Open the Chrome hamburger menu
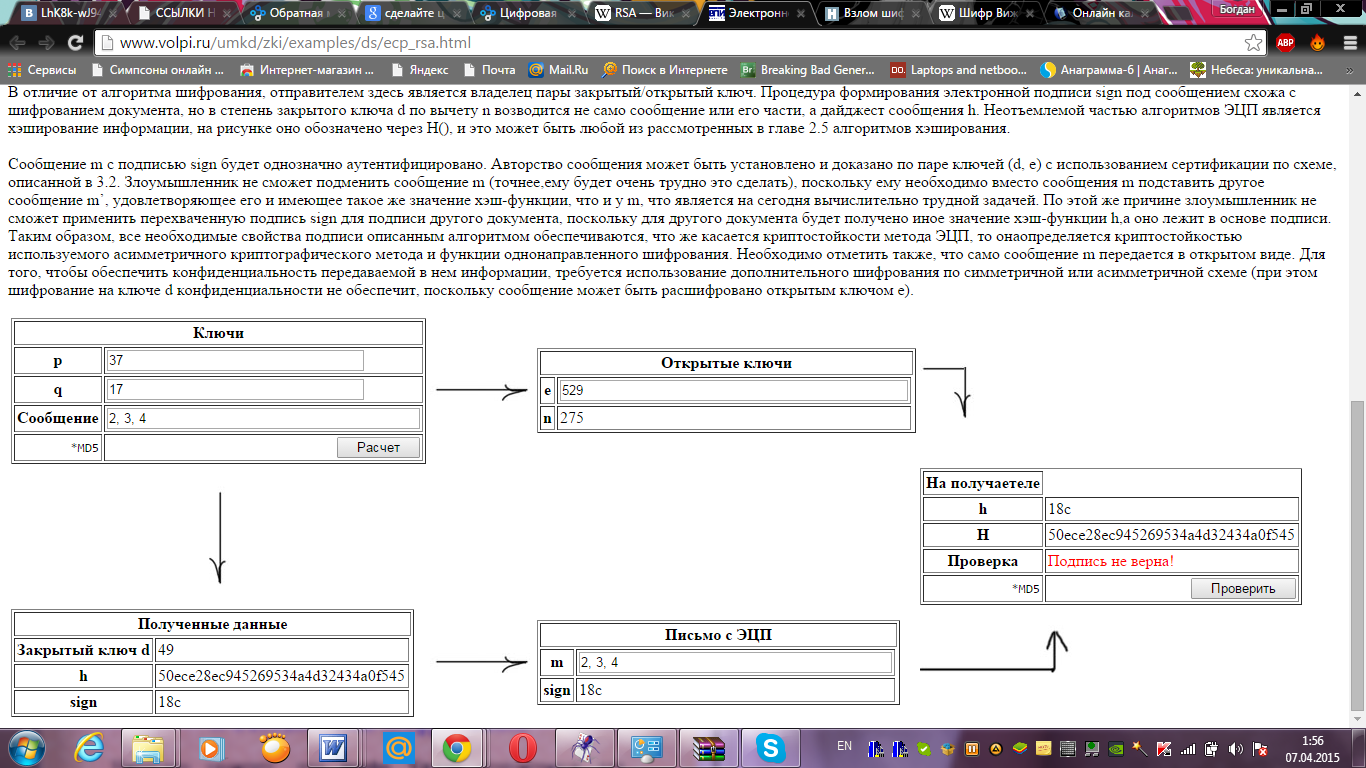The height and width of the screenshot is (768, 1366). click(1348, 43)
